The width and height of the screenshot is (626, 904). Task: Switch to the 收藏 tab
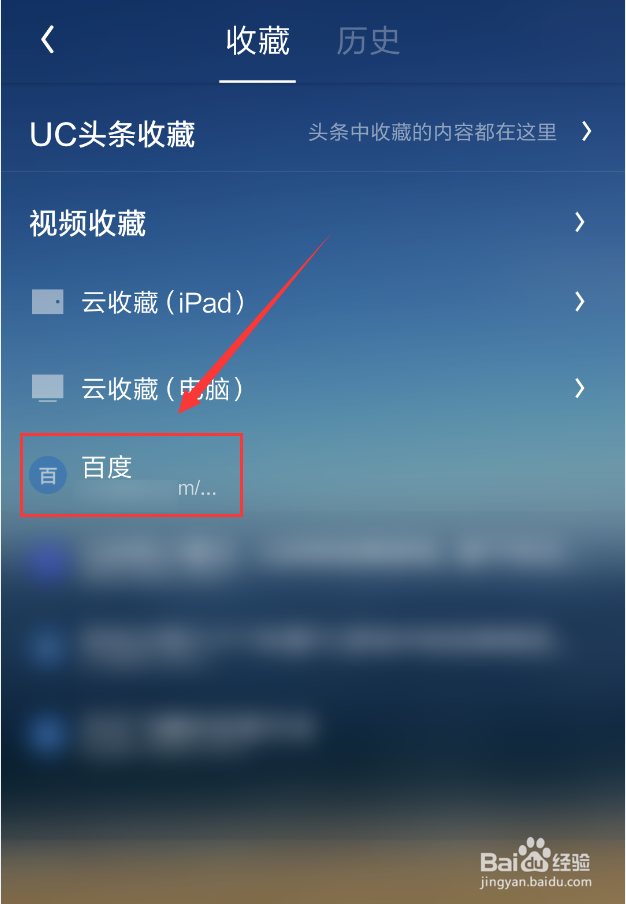pyautogui.click(x=258, y=41)
